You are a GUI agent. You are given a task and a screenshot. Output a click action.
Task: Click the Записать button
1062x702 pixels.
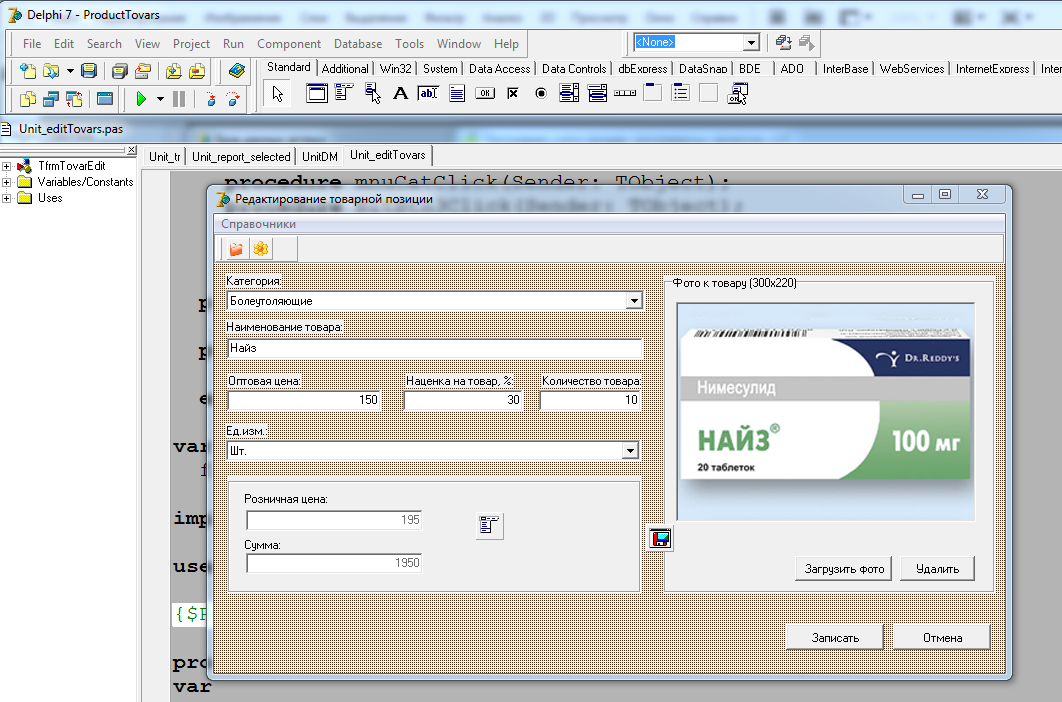[834, 637]
